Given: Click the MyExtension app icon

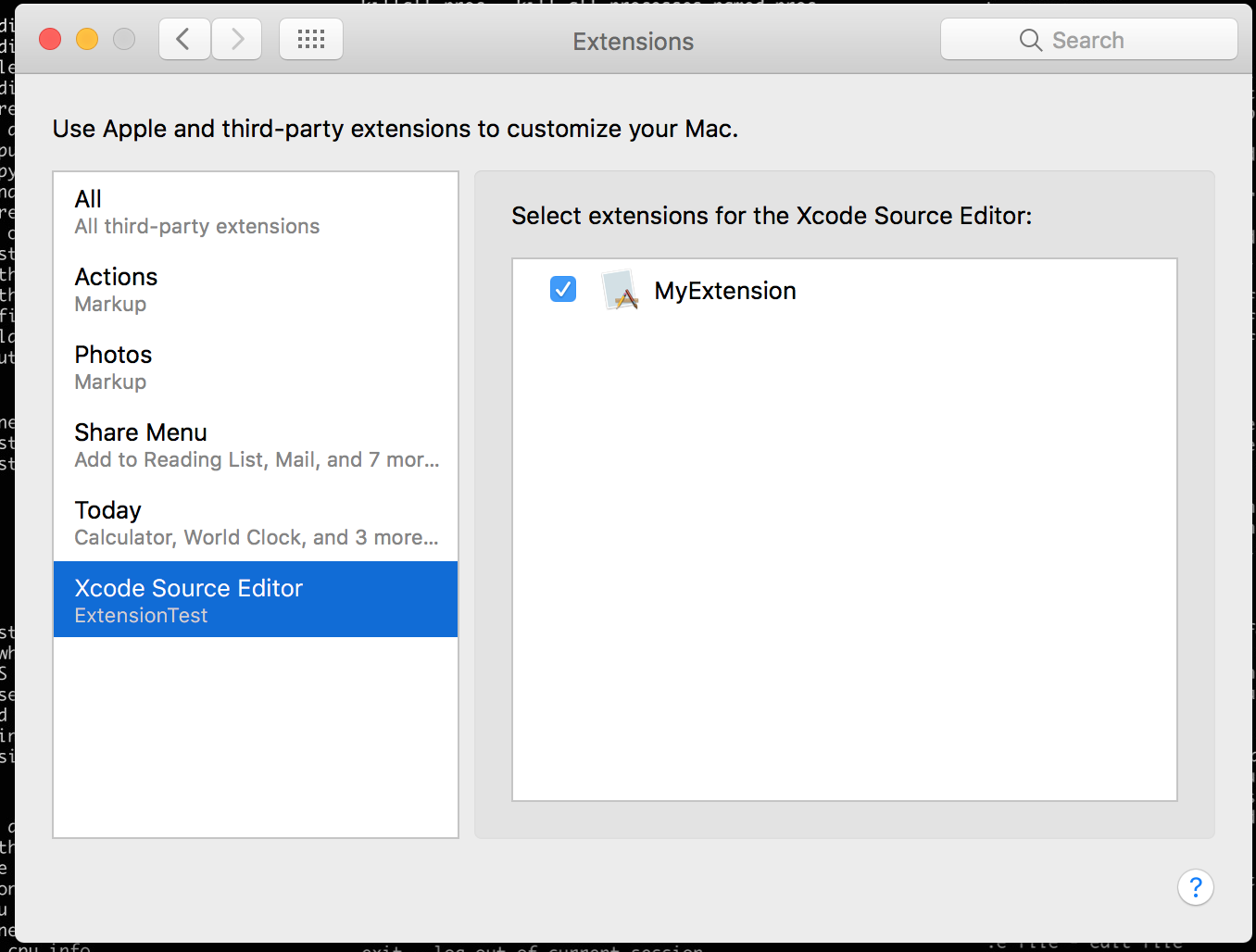Looking at the screenshot, I should [621, 291].
